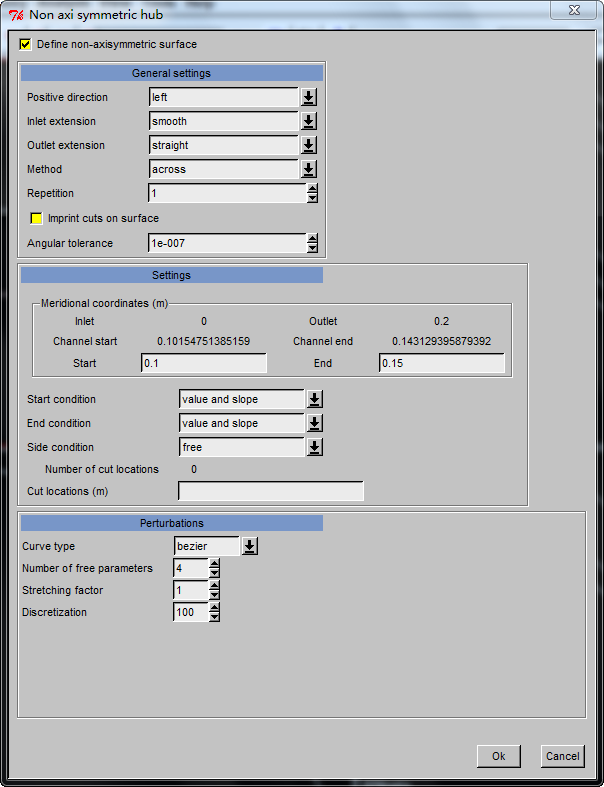
Task: Click the Tk icon in title bar
Action: point(17,15)
